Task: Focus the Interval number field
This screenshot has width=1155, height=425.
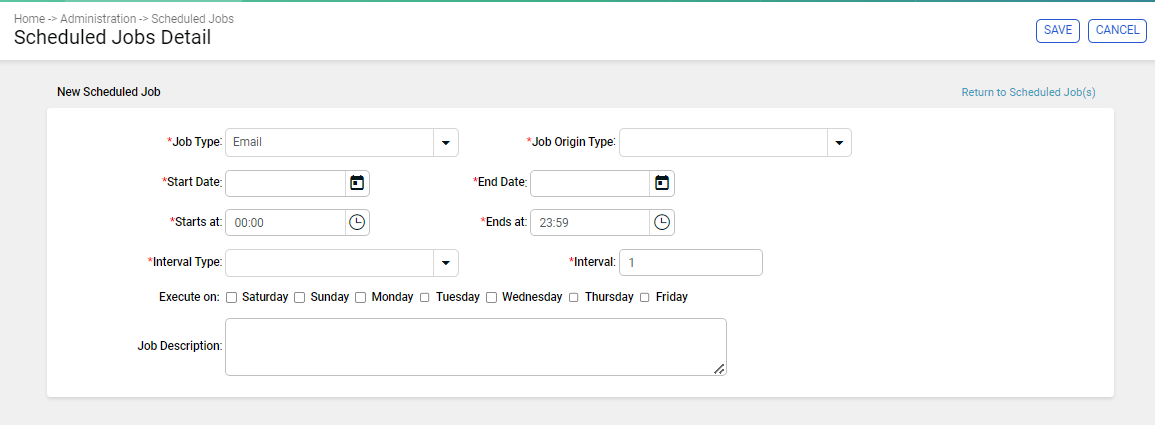Action: click(691, 263)
